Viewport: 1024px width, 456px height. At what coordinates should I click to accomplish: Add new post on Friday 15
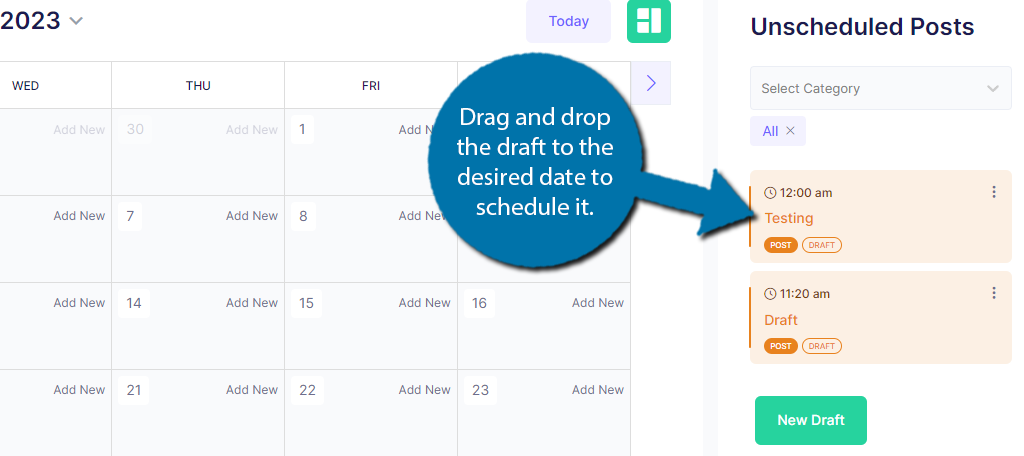point(425,303)
